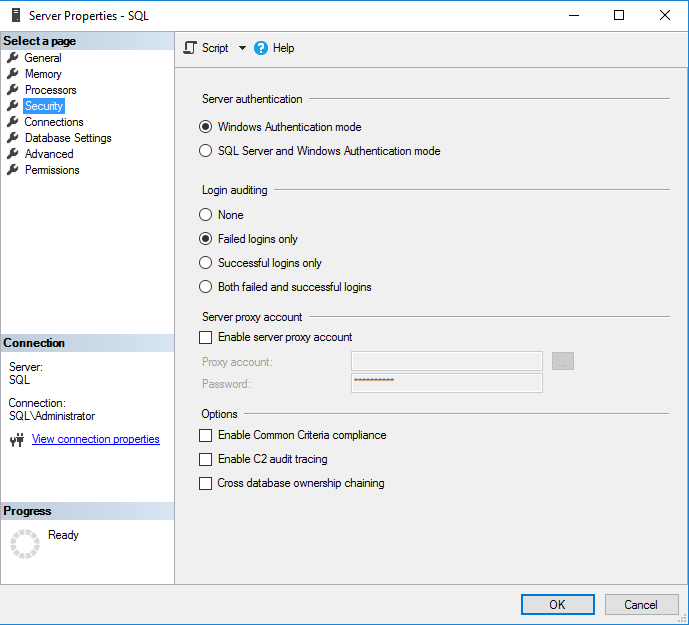This screenshot has height=625, width=689.
Task: Go to the Permissions page
Action: tap(52, 170)
